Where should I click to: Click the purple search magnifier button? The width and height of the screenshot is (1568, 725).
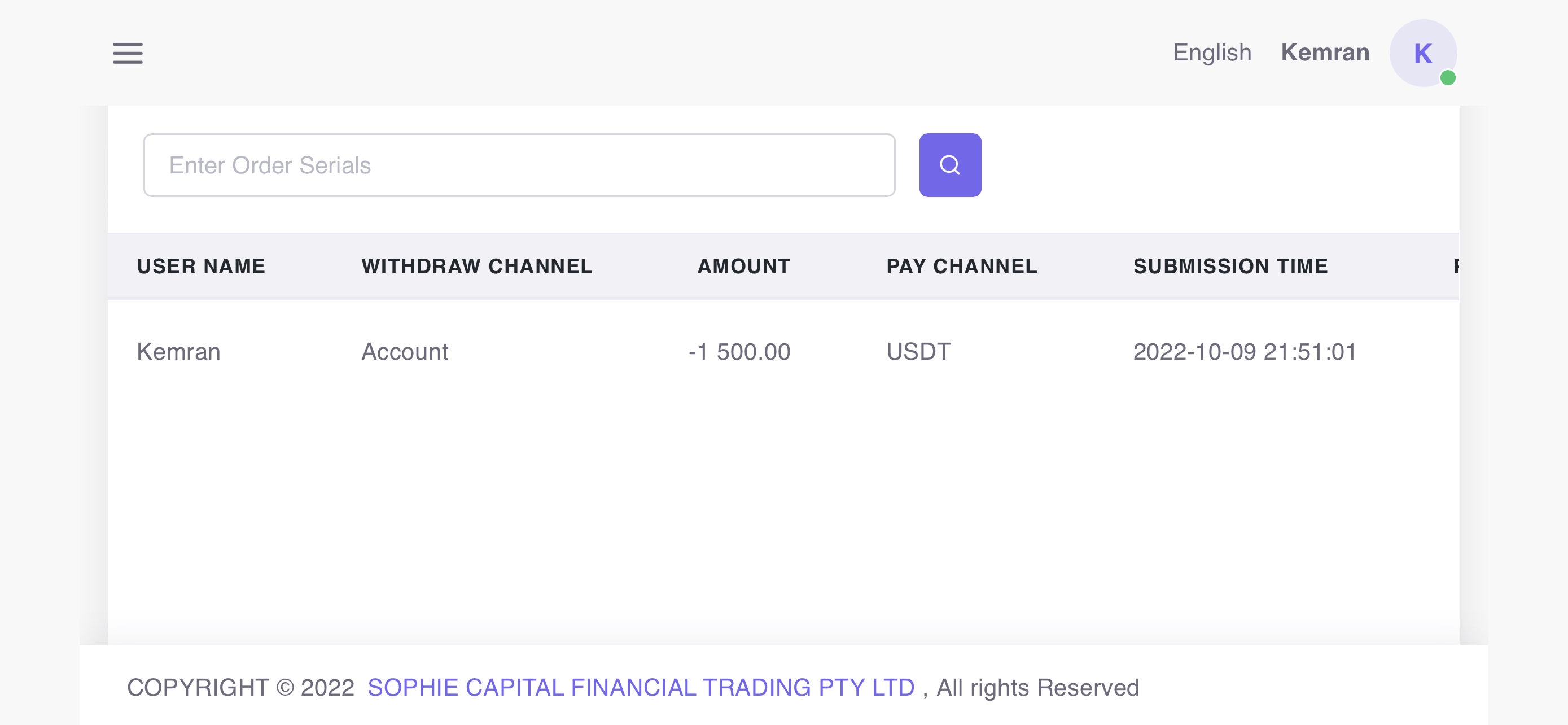pyautogui.click(x=949, y=165)
